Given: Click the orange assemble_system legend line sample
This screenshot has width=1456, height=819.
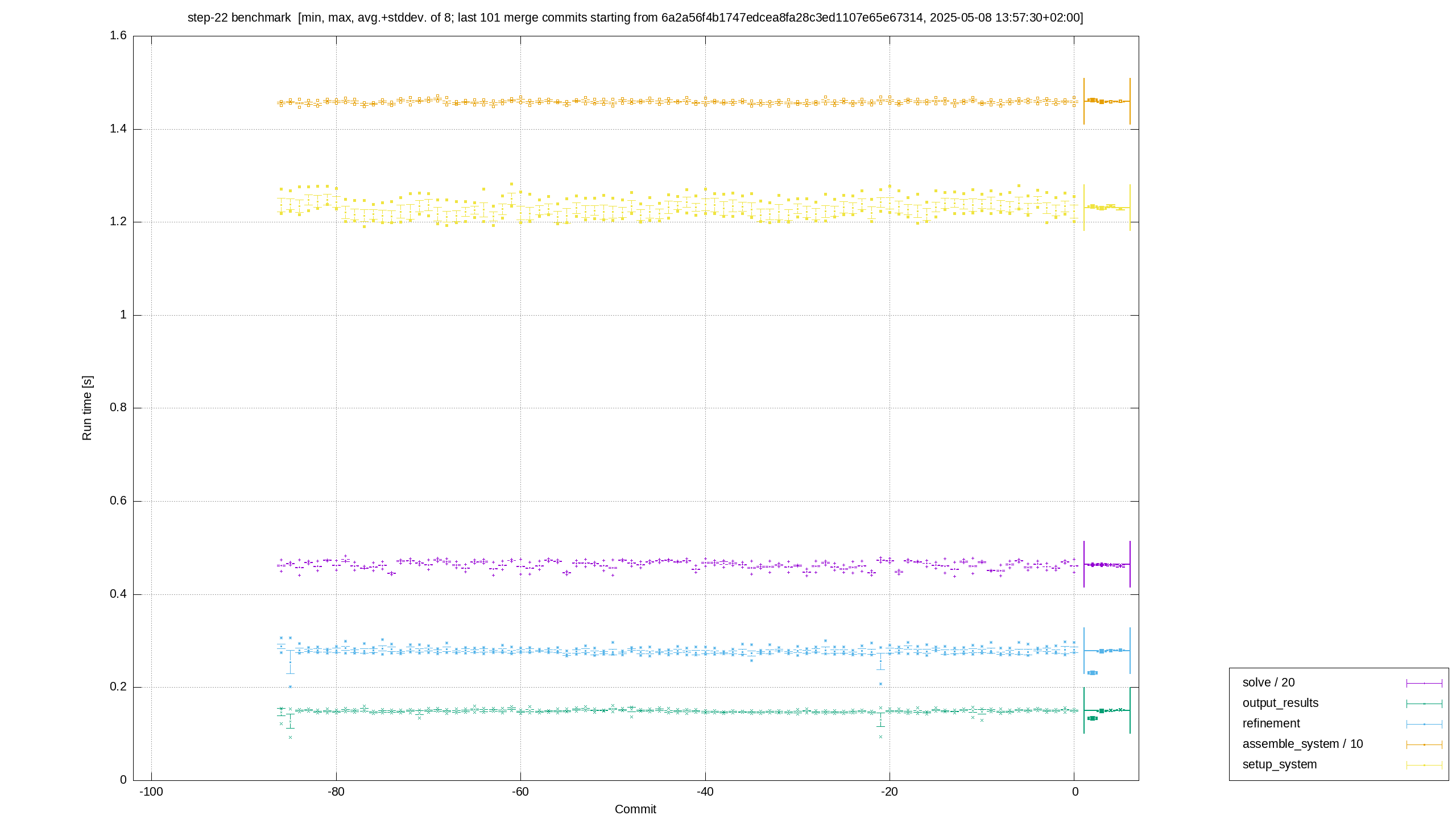Looking at the screenshot, I should tap(1424, 744).
